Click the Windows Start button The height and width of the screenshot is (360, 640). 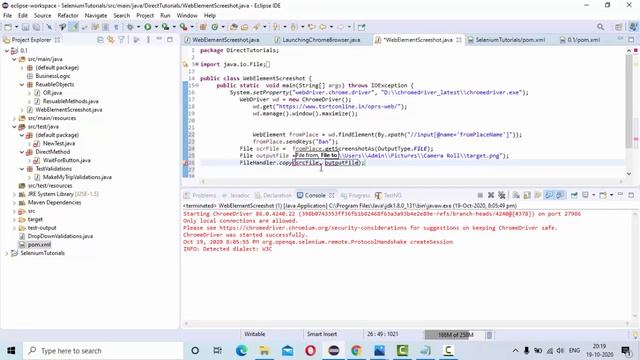11,351
